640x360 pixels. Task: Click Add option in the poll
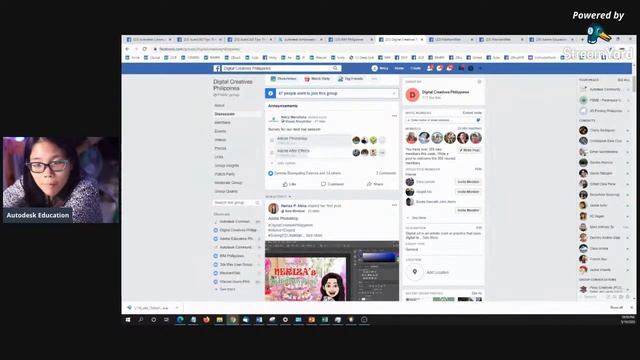pyautogui.click(x=286, y=163)
